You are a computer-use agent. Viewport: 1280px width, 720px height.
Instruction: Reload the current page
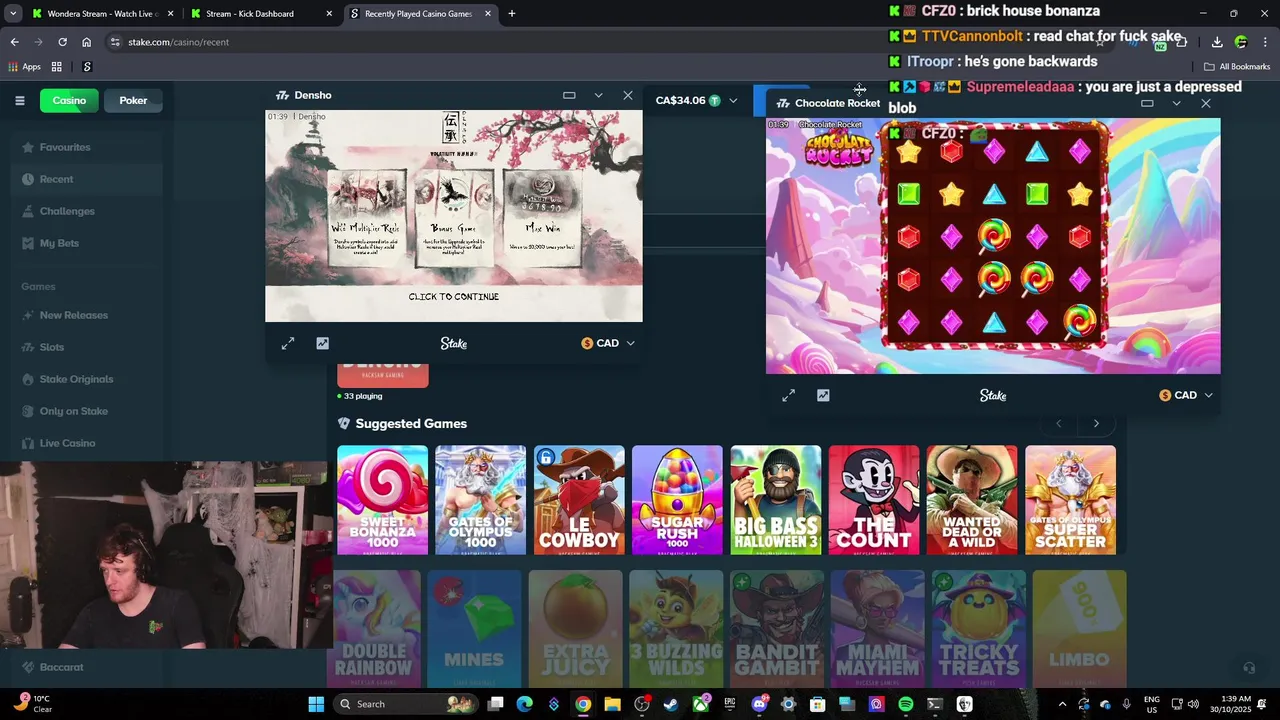[62, 42]
